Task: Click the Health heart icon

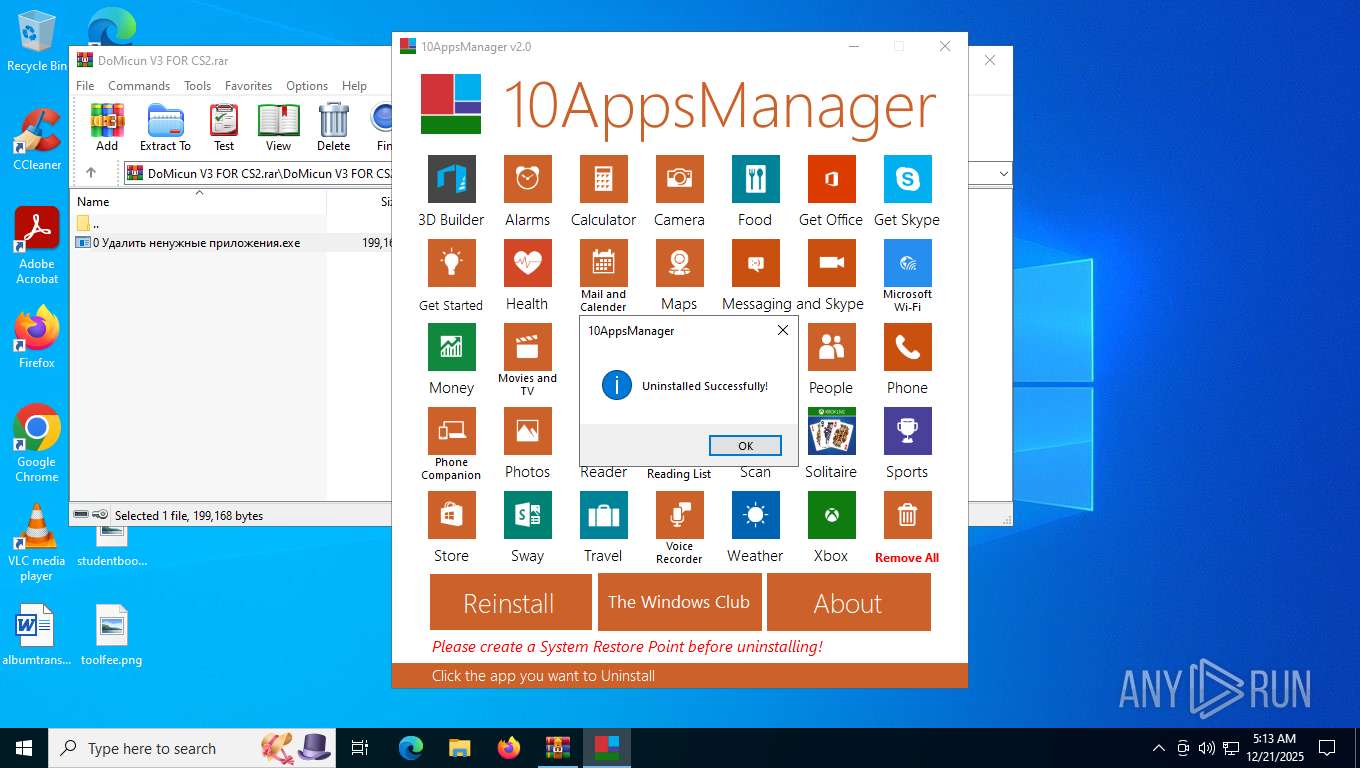Action: tap(527, 263)
